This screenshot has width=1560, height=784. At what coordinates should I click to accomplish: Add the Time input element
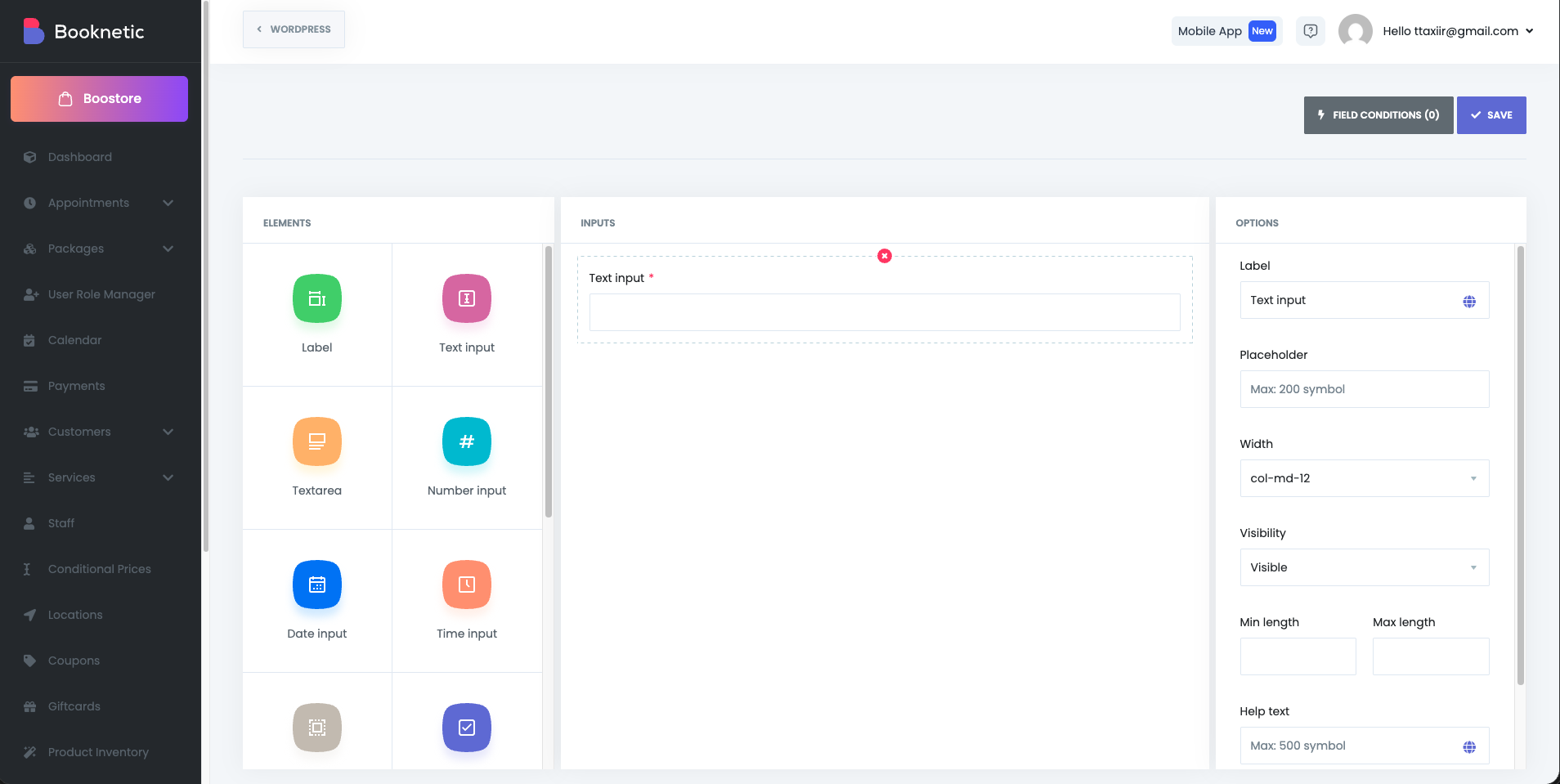point(466,585)
